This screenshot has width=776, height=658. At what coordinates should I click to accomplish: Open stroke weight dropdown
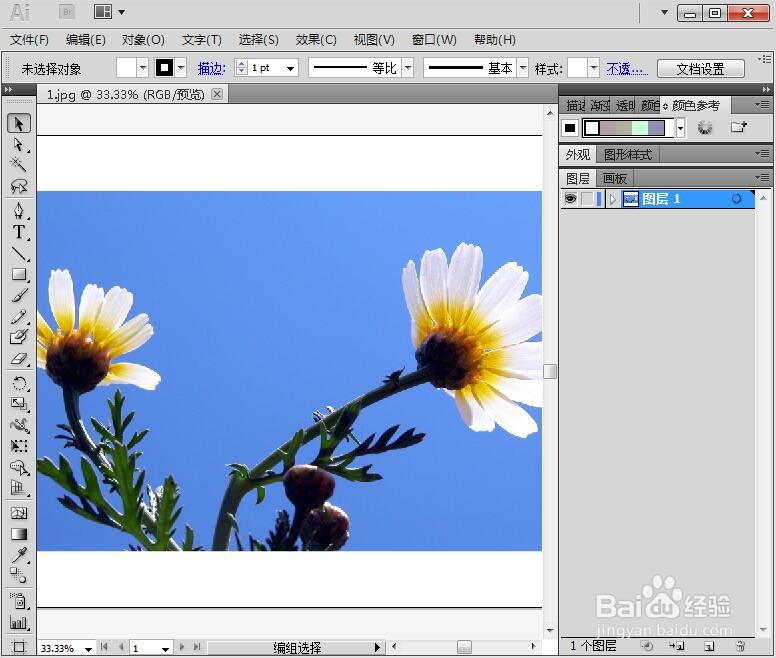[x=291, y=68]
